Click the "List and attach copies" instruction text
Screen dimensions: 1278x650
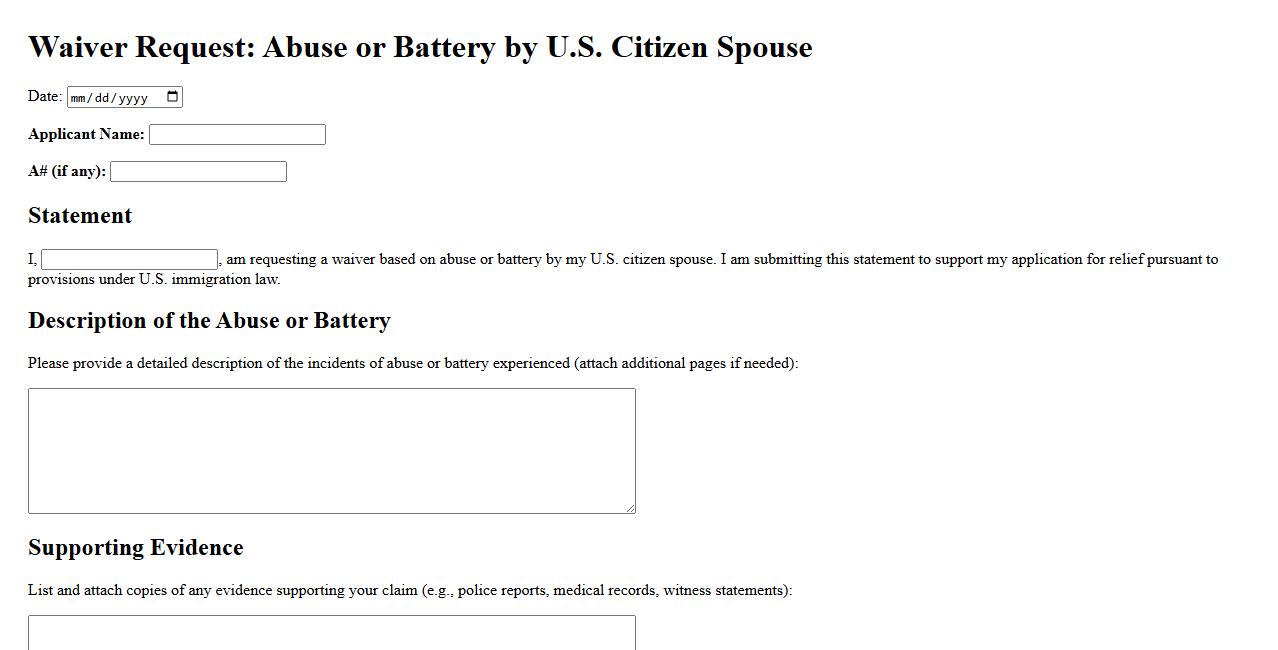point(409,590)
